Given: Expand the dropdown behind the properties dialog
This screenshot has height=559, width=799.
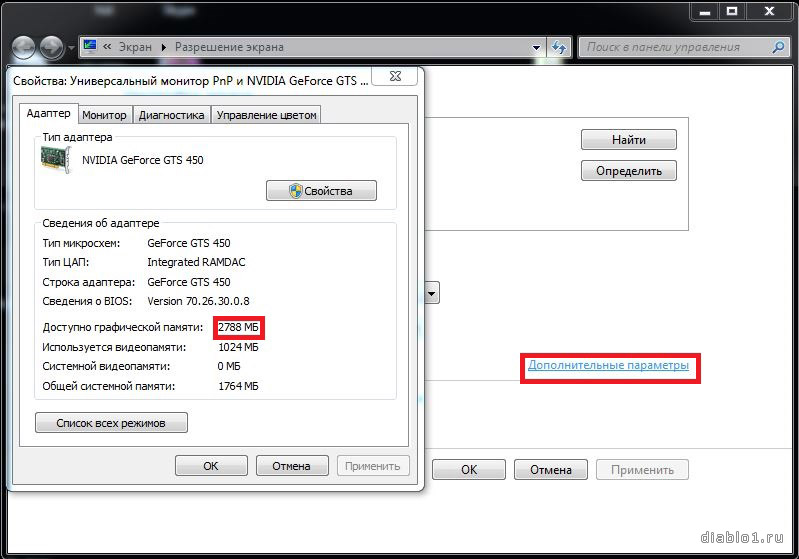Looking at the screenshot, I should coord(432,293).
